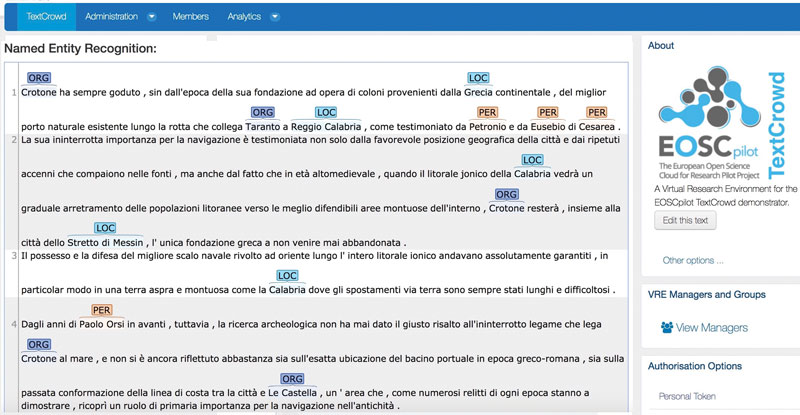Click the Authorisation Options heading

pos(694,366)
